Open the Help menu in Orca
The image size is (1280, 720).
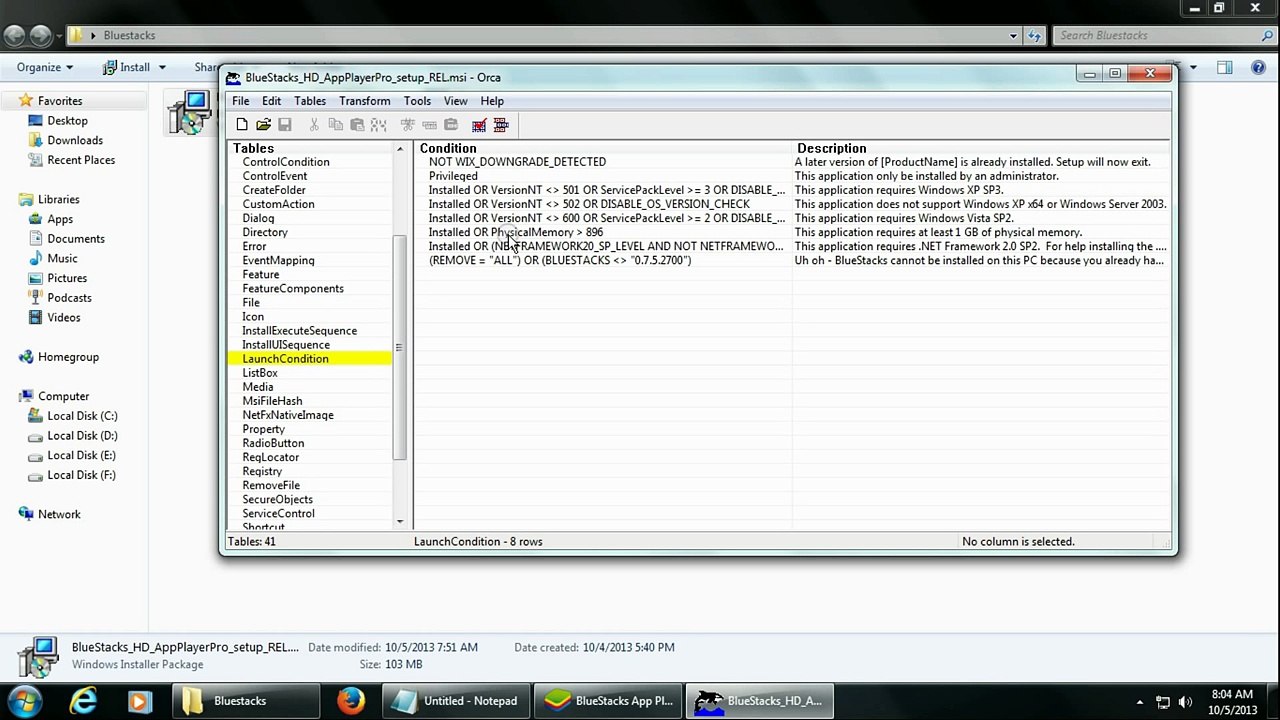[492, 101]
